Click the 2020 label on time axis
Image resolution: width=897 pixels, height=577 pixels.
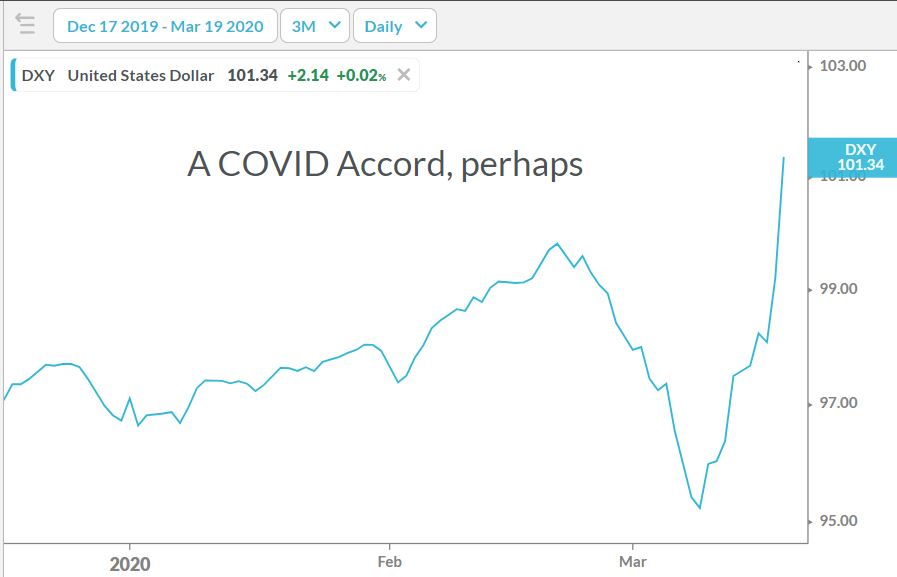tap(130, 564)
